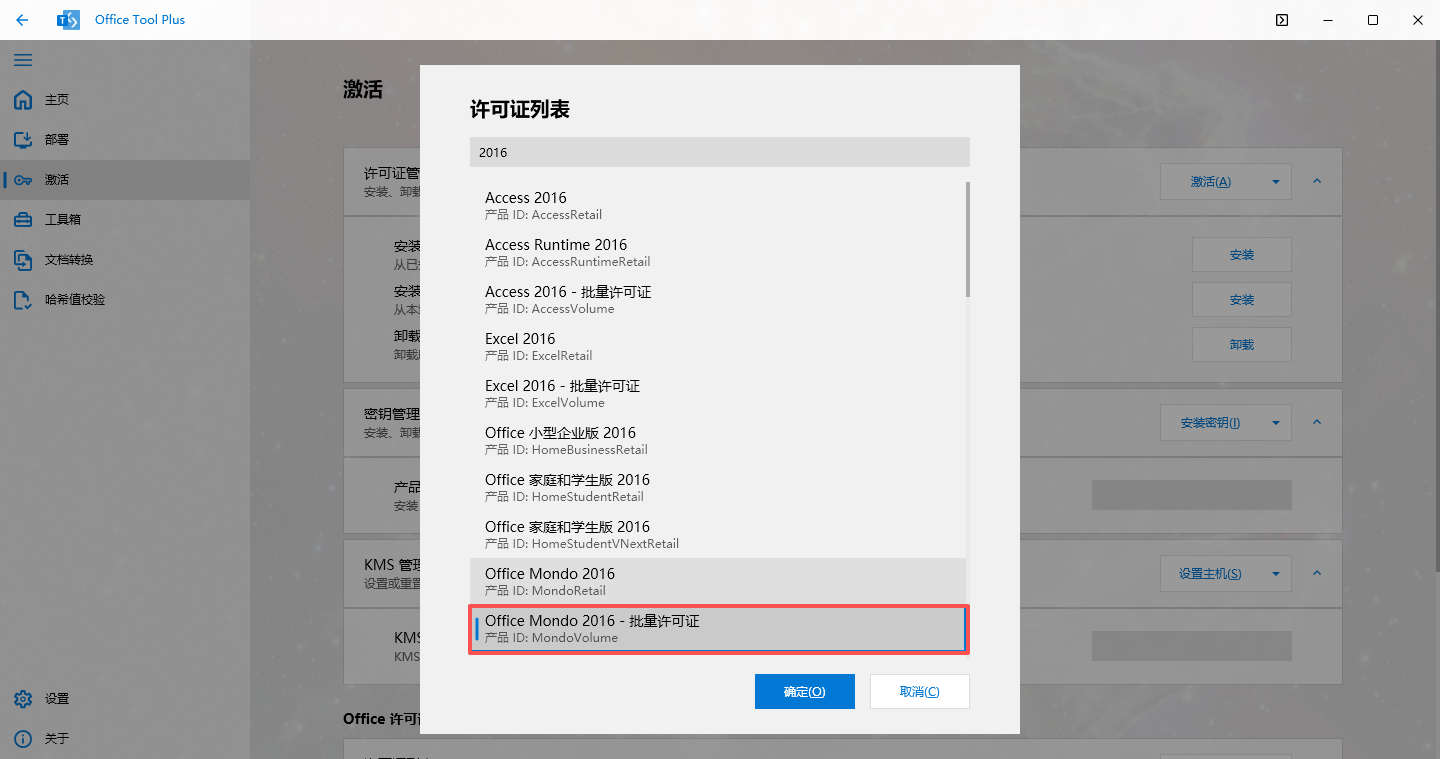The image size is (1440, 759).
Task: Select Access 2016 - 批量许可证 entry
Action: (718, 300)
